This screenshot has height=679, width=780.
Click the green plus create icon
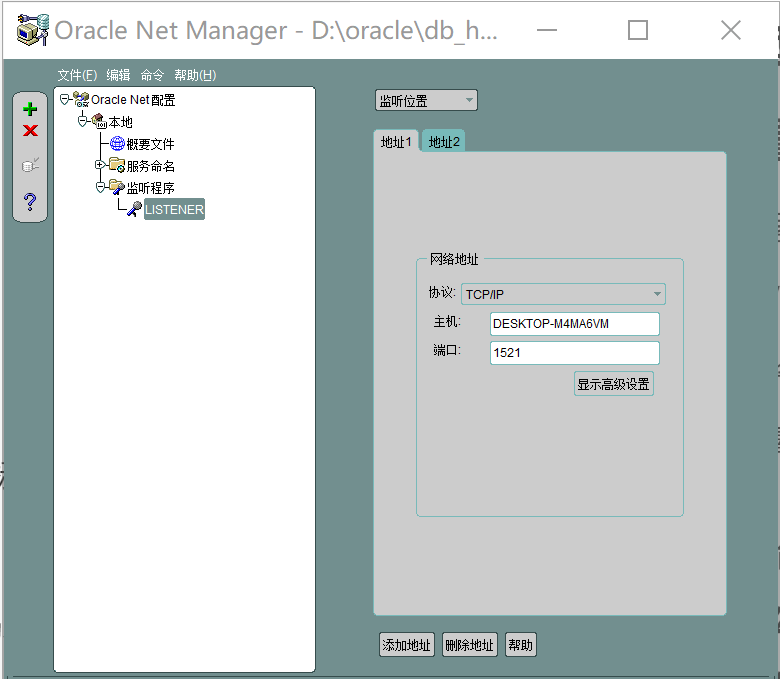tap(30, 109)
